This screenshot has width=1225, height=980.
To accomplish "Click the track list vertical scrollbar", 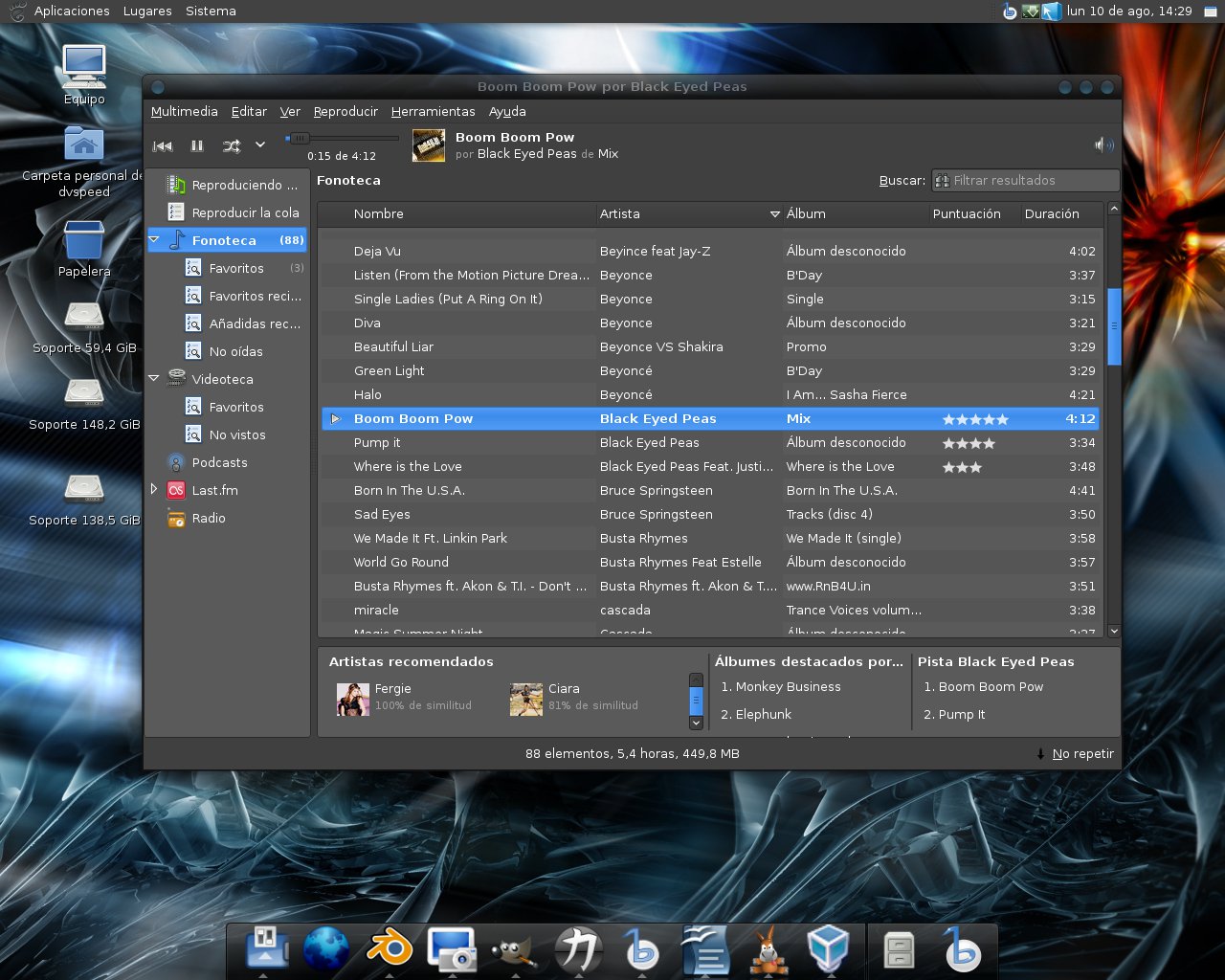I will [x=1114, y=325].
